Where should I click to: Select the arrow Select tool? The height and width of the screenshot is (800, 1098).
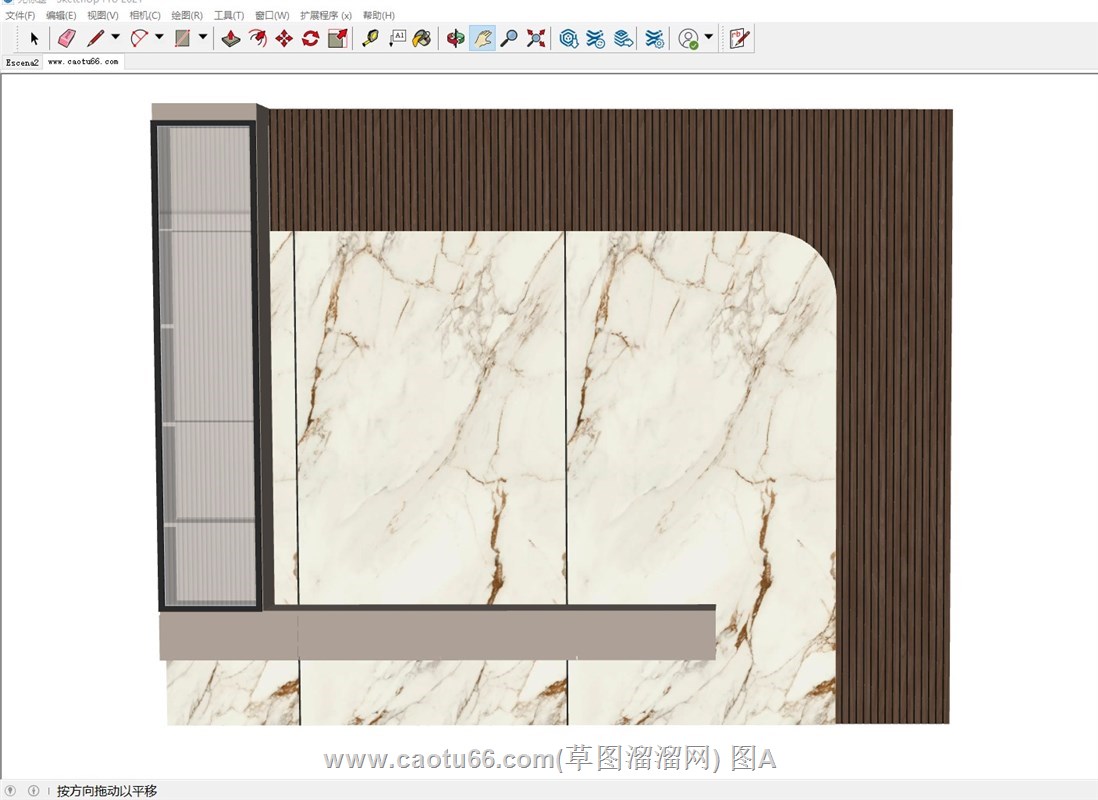point(34,39)
